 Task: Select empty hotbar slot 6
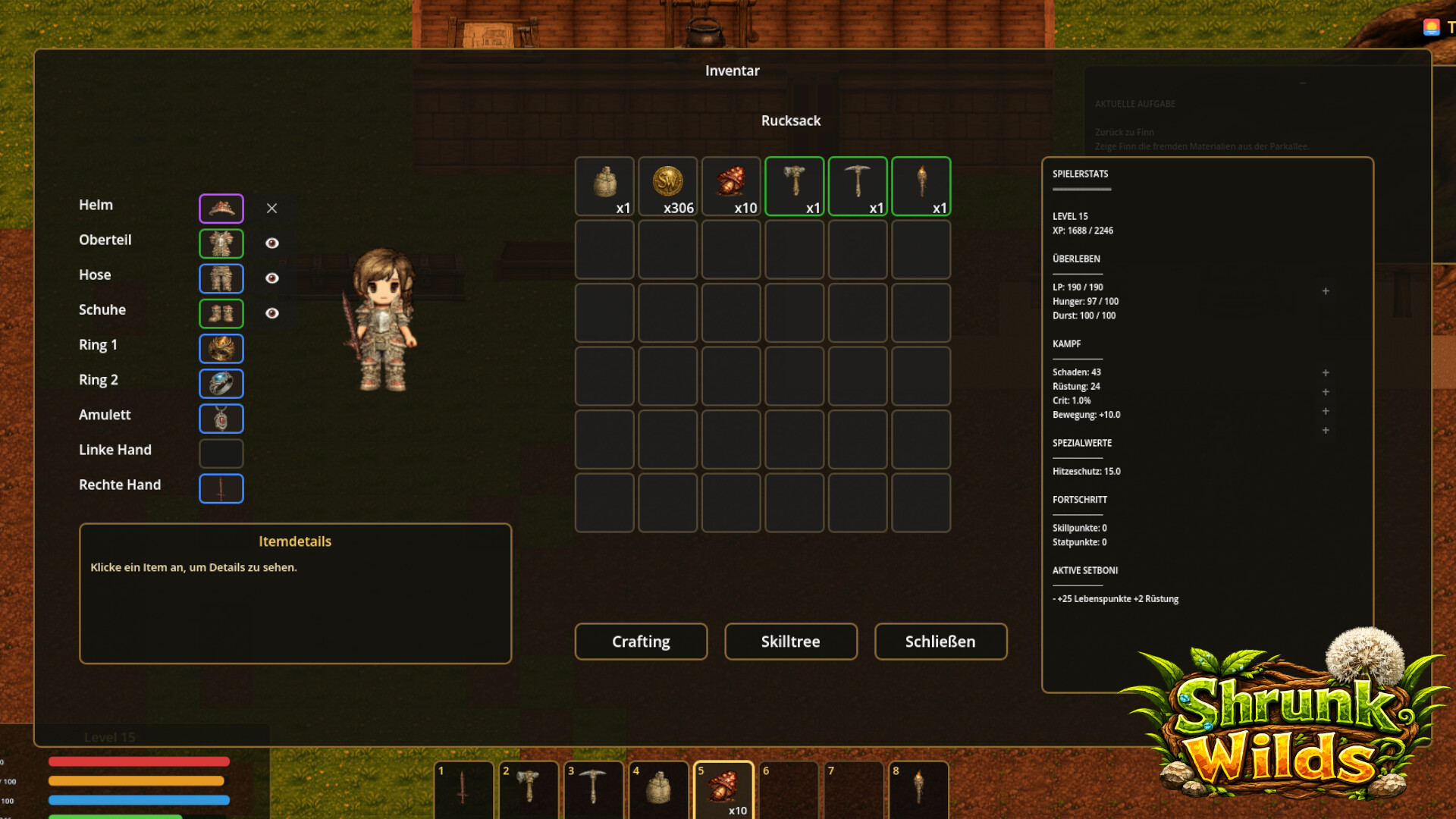pos(789,790)
